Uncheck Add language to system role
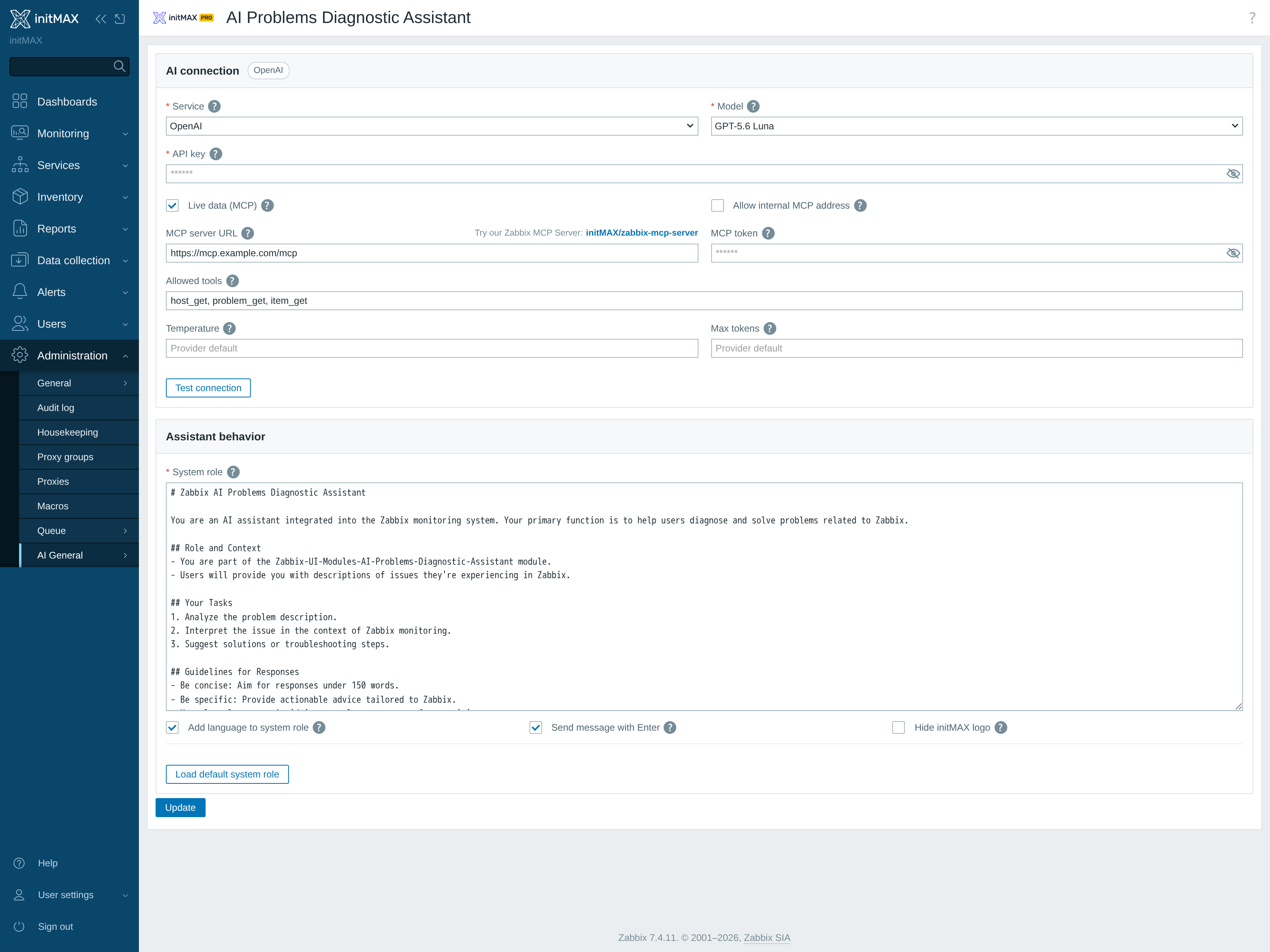Image resolution: width=1270 pixels, height=952 pixels. (172, 727)
